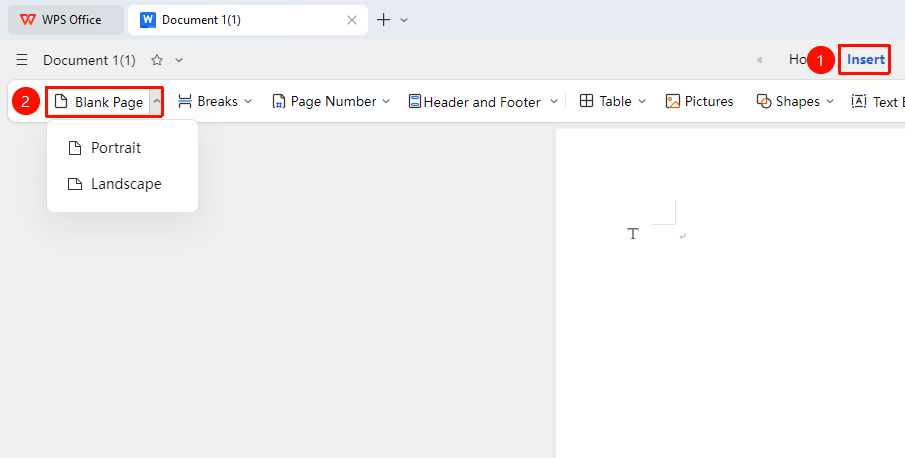Expand the Shapes dropdown arrow

(x=830, y=102)
